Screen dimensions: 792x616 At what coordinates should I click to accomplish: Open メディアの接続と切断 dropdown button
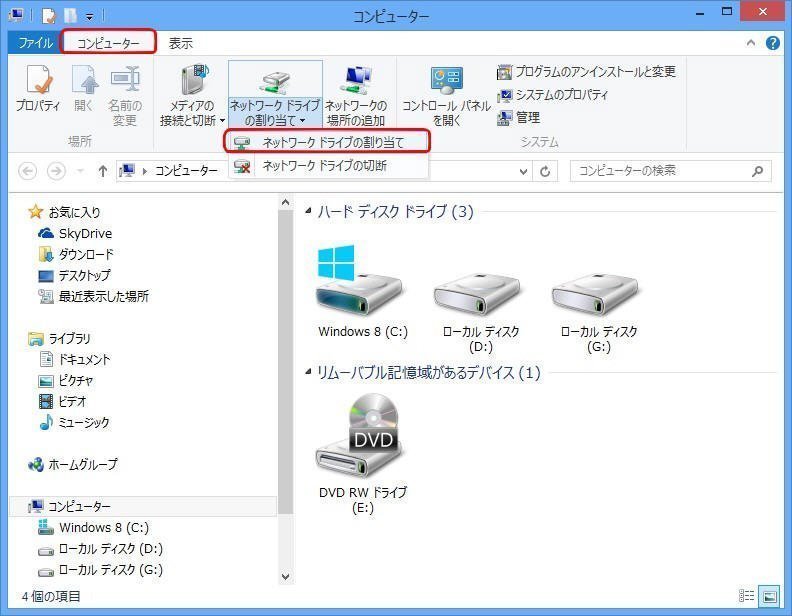192,95
